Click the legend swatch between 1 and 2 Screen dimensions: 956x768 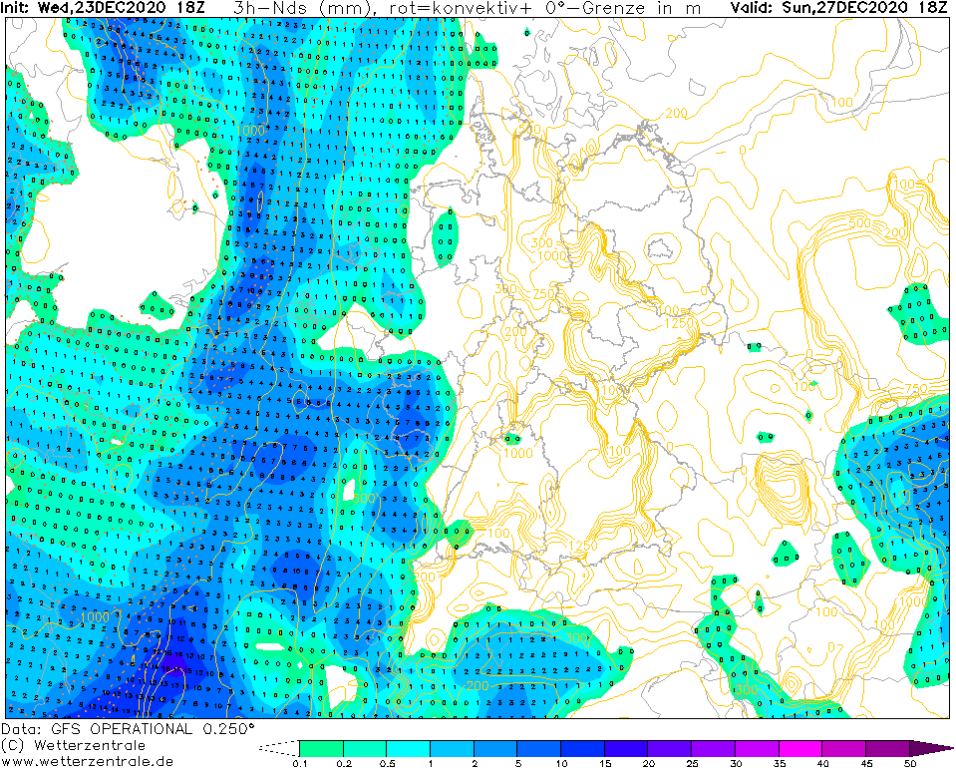tap(451, 747)
